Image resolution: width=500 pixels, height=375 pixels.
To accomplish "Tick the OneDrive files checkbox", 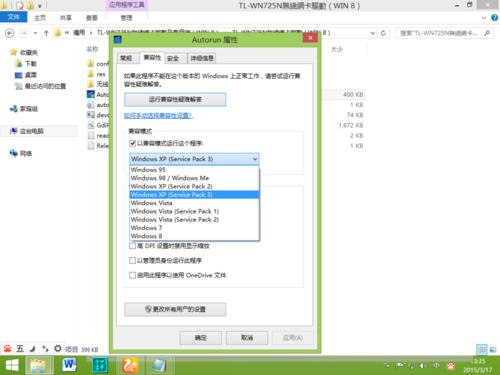I will click(132, 275).
